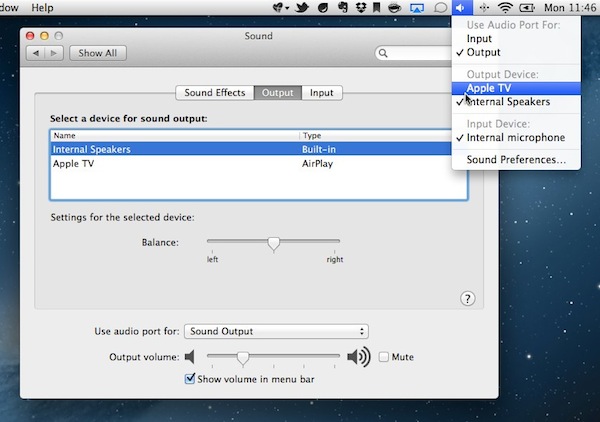Screen dimensions: 600x422
Task: Click the loud volume speaker icon
Action: click(359, 357)
